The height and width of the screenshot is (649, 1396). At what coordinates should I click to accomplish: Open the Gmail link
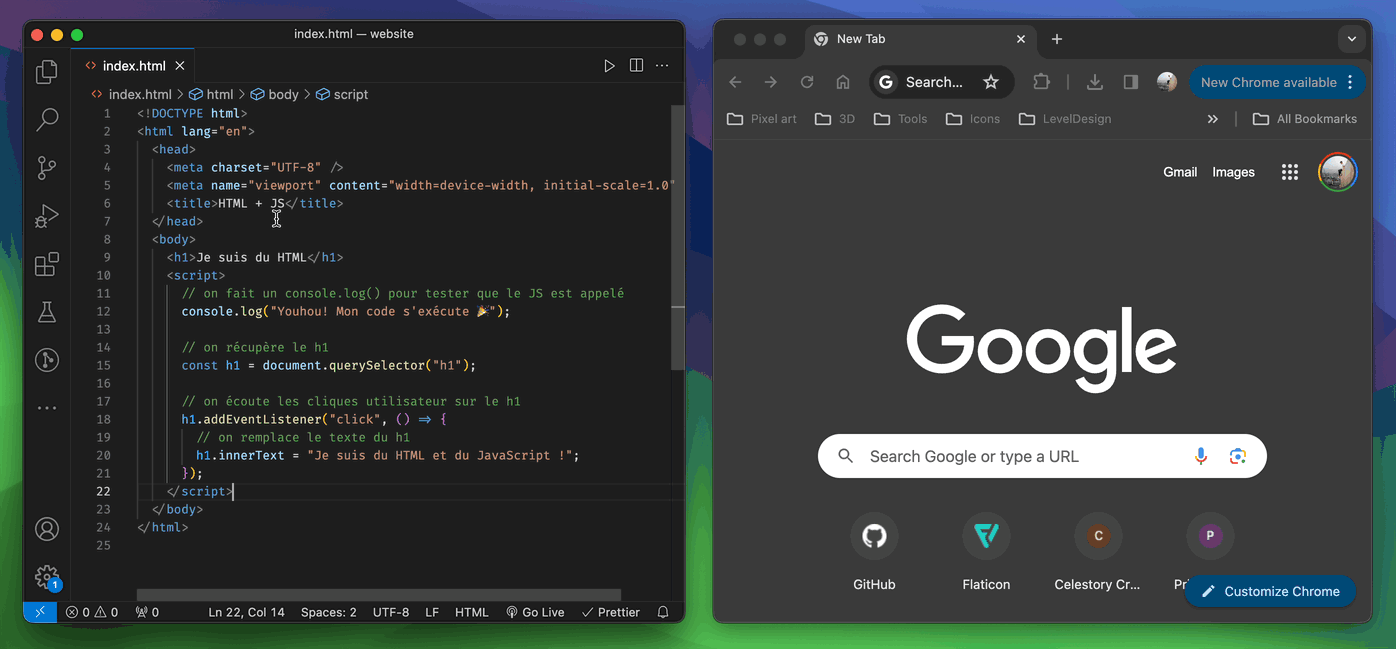tap(1180, 172)
